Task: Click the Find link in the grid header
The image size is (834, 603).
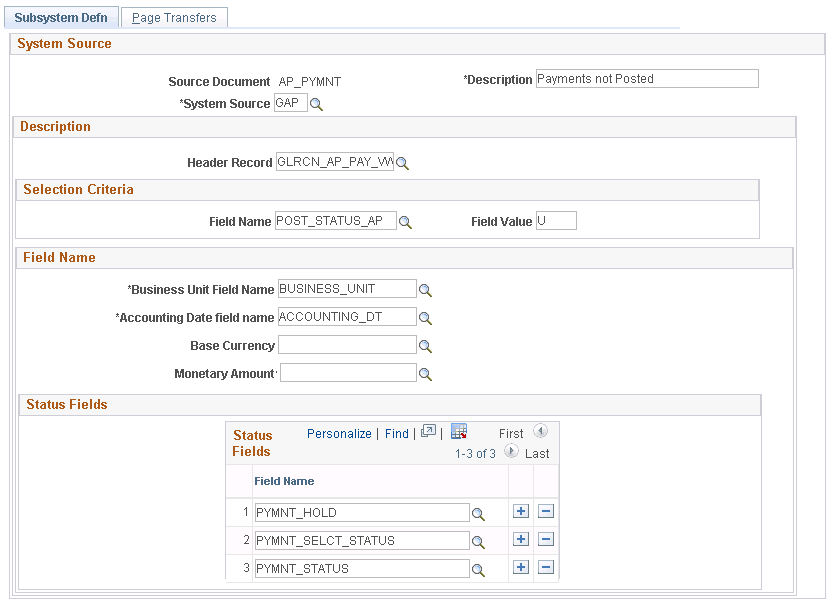Action: 396,433
